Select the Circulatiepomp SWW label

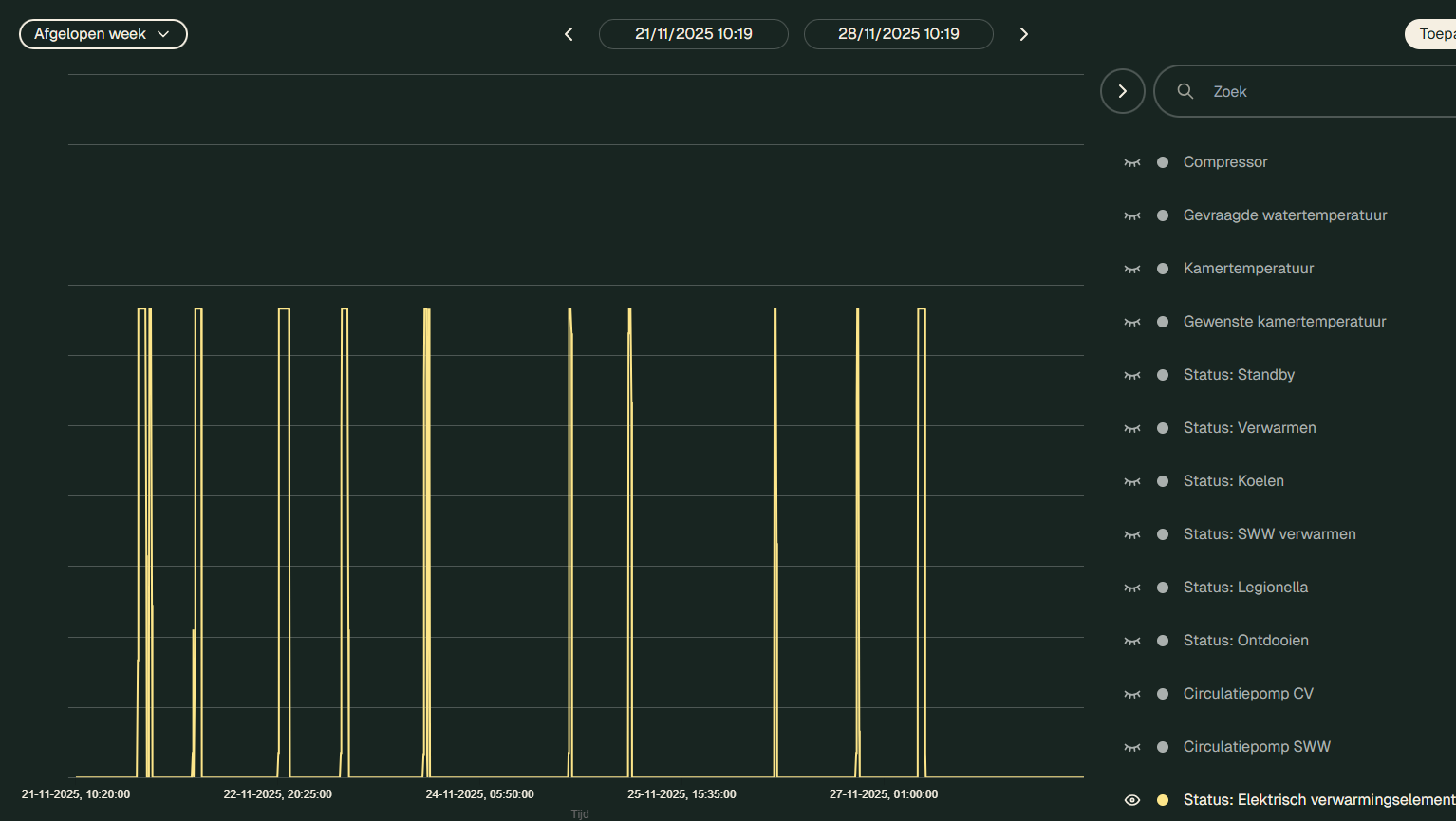coord(1258,747)
